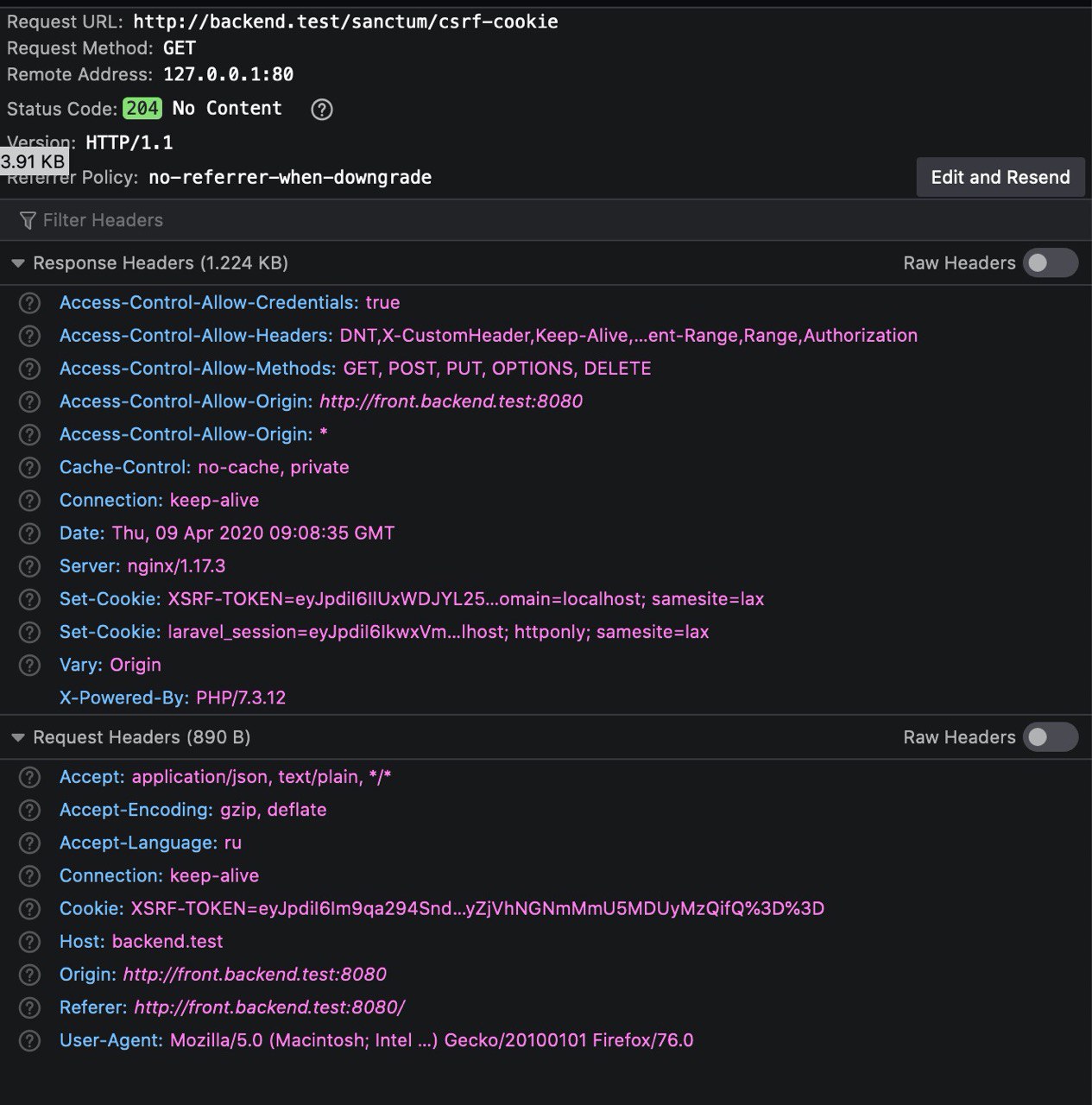Click the Request URL value text
The image size is (1092, 1105).
pyautogui.click(x=345, y=22)
